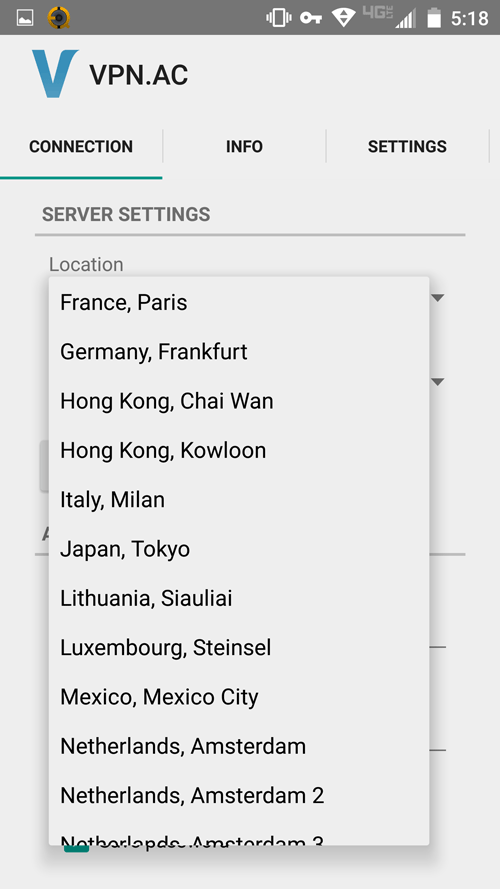Select Hong Kong, Chai Wan server
The image size is (500, 889).
tap(239, 401)
